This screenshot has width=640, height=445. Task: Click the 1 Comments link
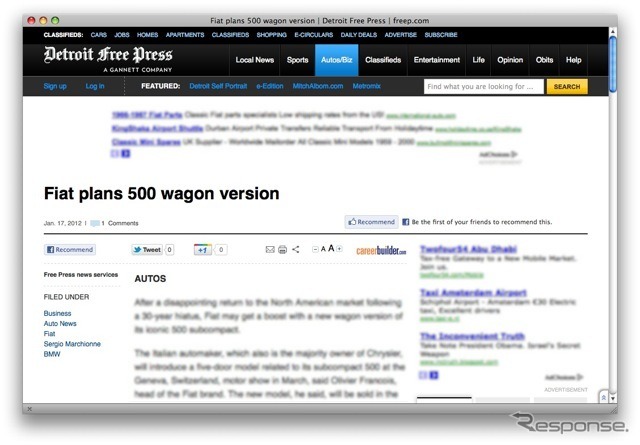pyautogui.click(x=120, y=223)
